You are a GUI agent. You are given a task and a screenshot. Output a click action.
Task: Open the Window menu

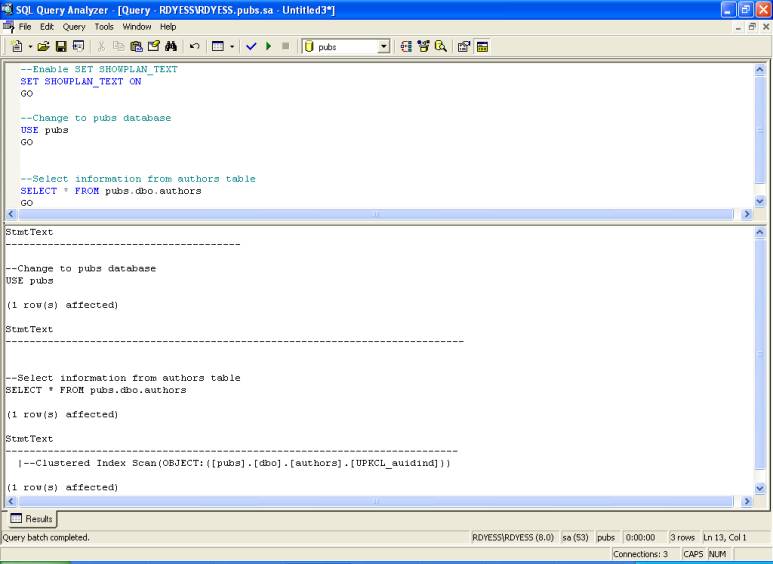(137, 27)
